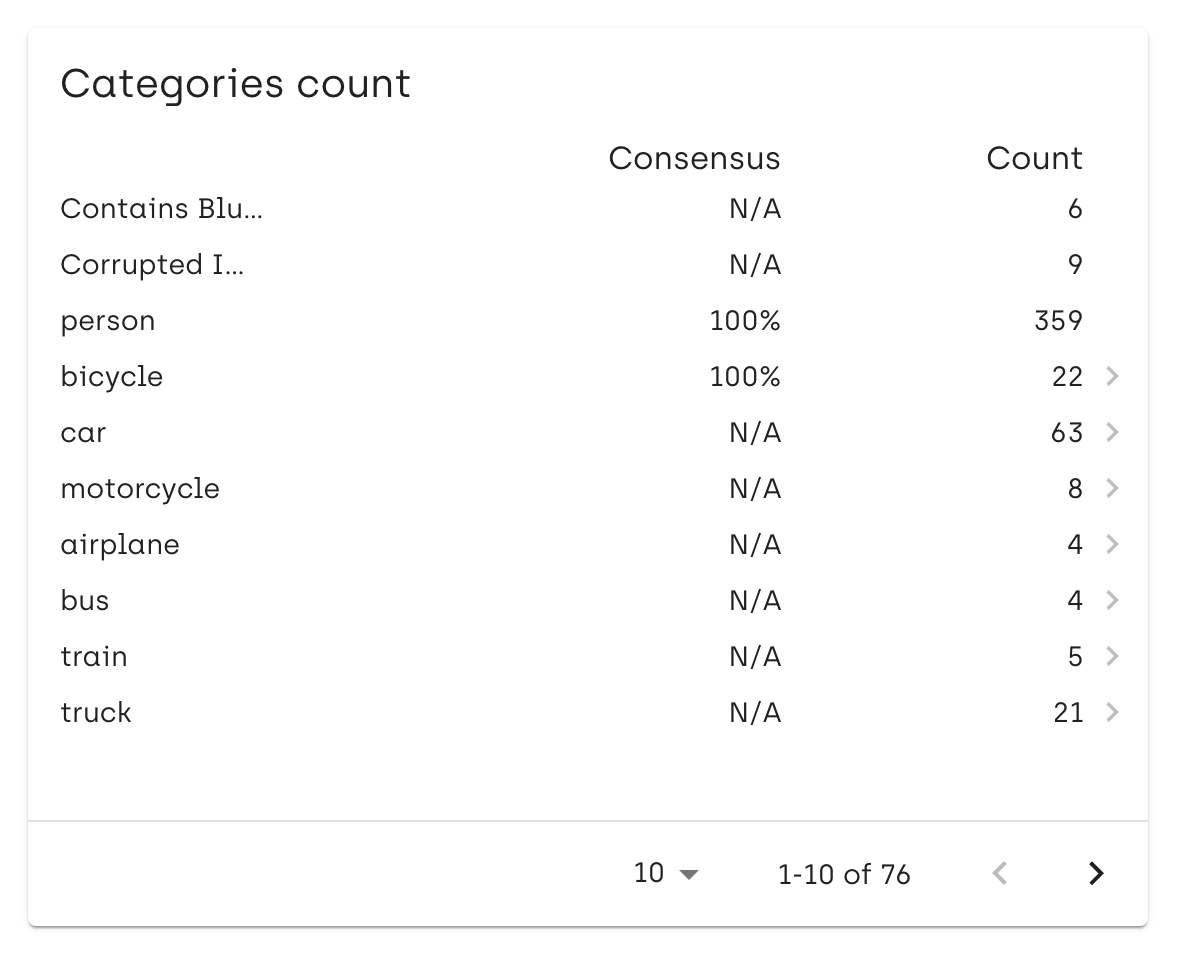Image resolution: width=1184 pixels, height=954 pixels.
Task: Expand the car row chevron
Action: coord(1112,432)
